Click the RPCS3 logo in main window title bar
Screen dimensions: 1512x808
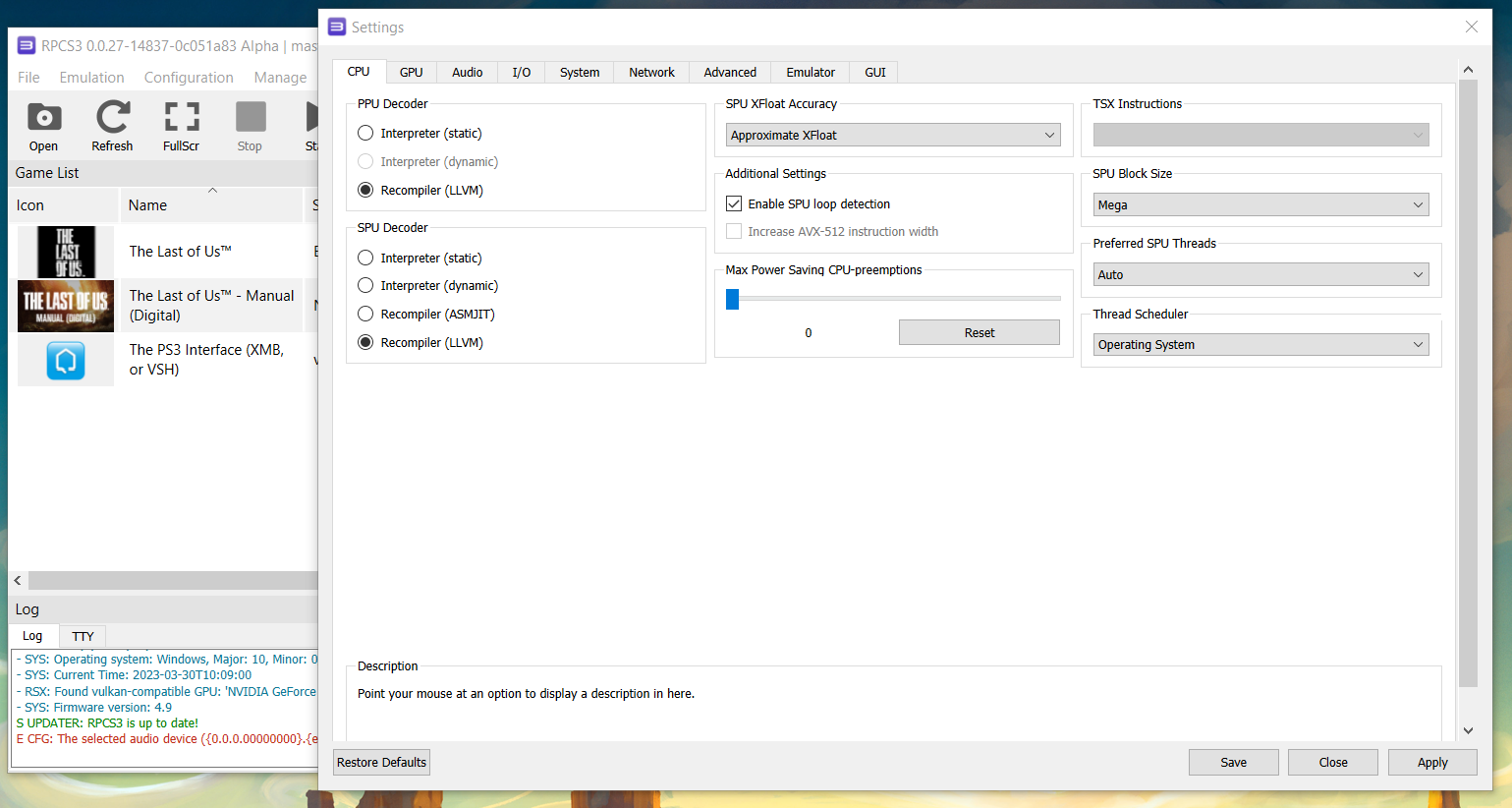pyautogui.click(x=27, y=45)
